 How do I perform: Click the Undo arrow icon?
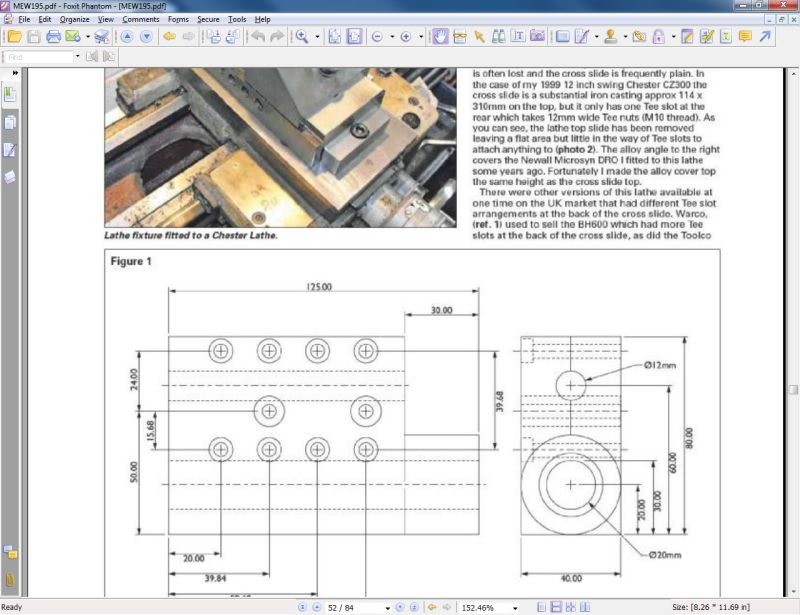point(258,37)
